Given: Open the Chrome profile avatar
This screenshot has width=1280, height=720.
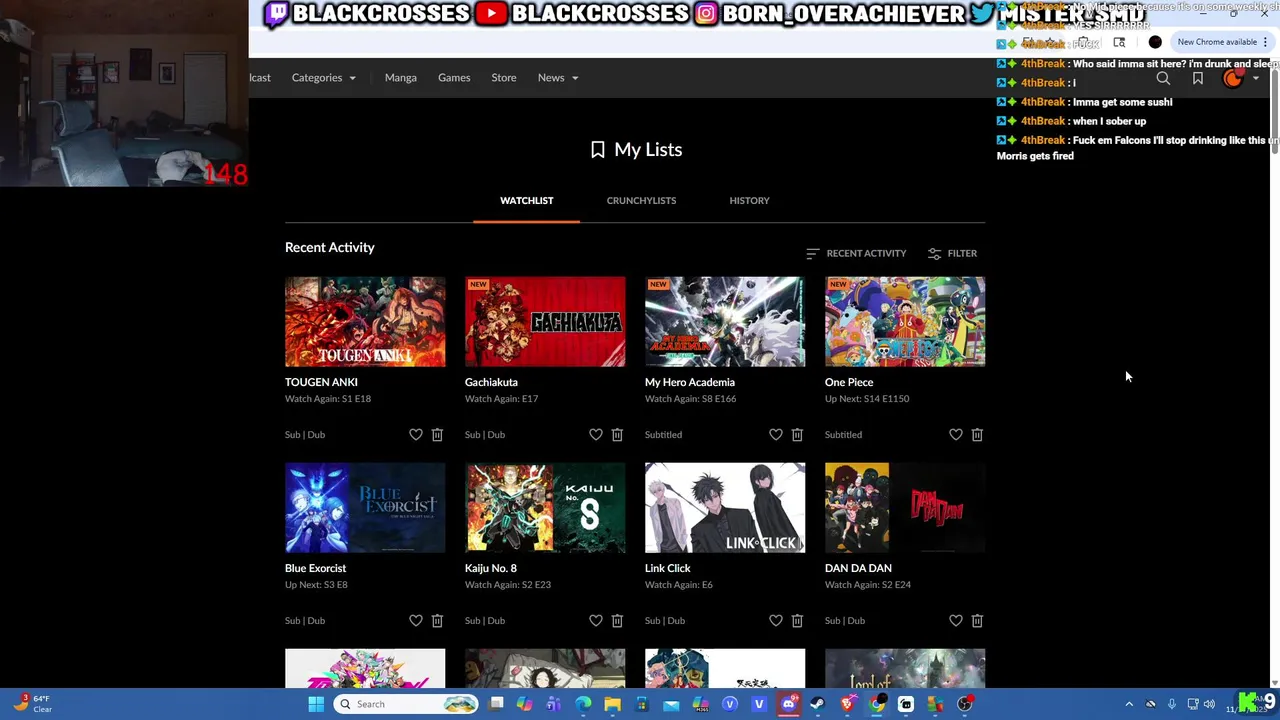Looking at the screenshot, I should click(1155, 42).
